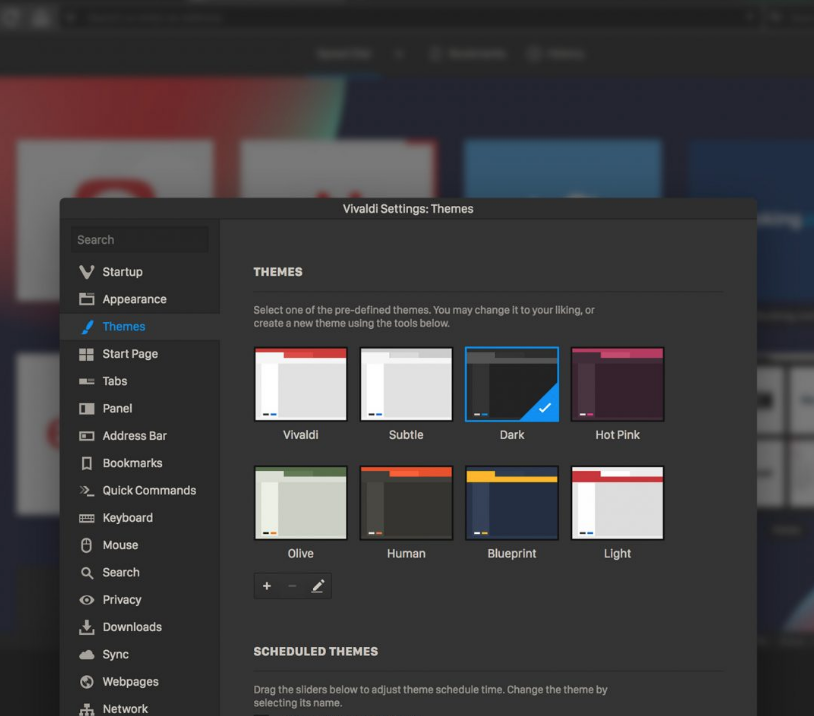Click the "THEMES" section heading
This screenshot has height=716, width=814.
(x=278, y=272)
